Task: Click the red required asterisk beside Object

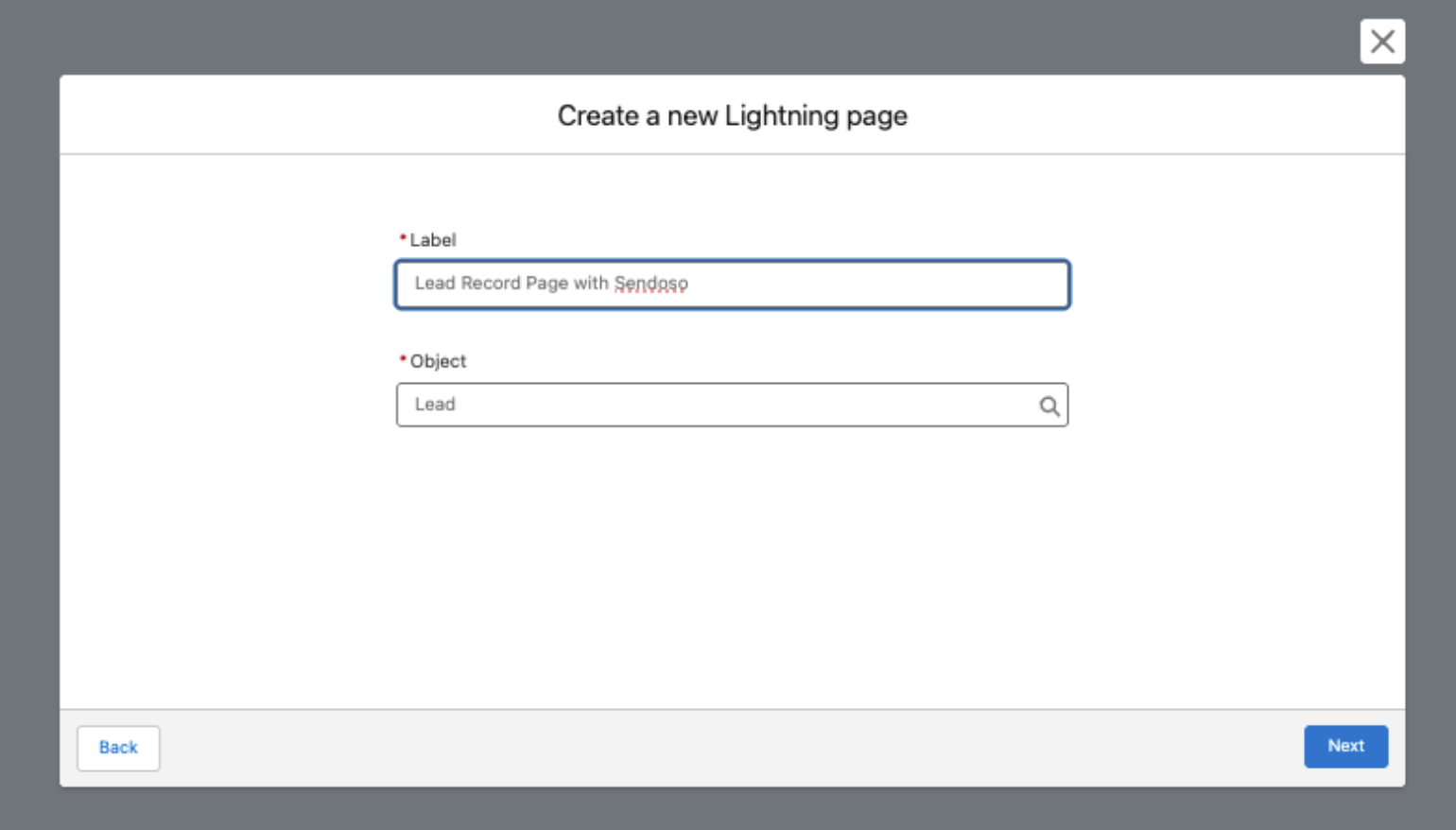Action: (403, 358)
